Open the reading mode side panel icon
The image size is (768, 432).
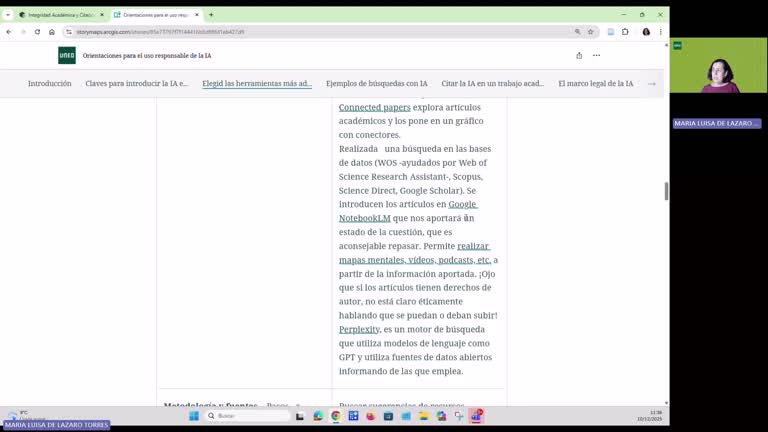point(611,32)
